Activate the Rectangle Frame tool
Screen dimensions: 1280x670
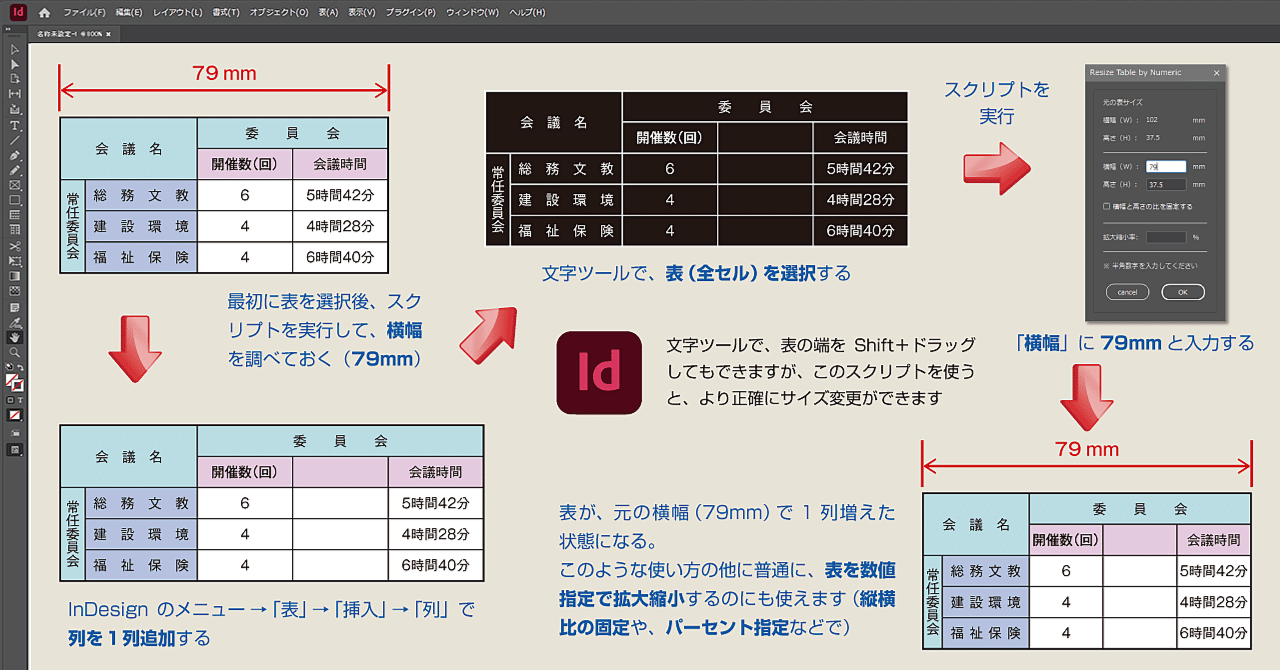pos(14,184)
